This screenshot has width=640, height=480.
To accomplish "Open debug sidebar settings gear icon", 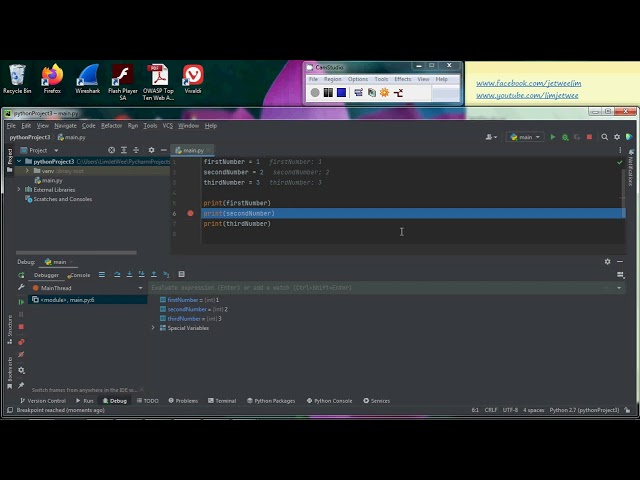I will pos(21,370).
